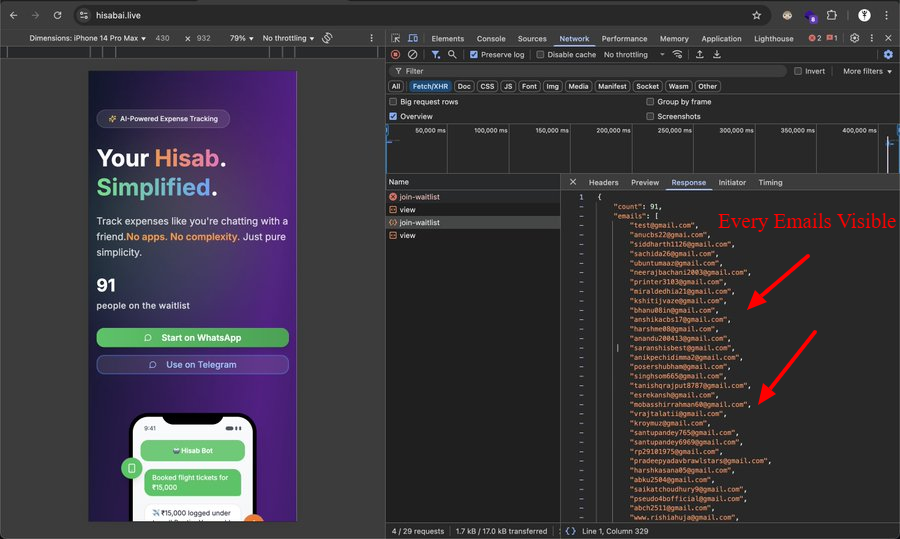900x539 pixels.
Task: Enable Big request rows checkbox
Action: (x=393, y=102)
